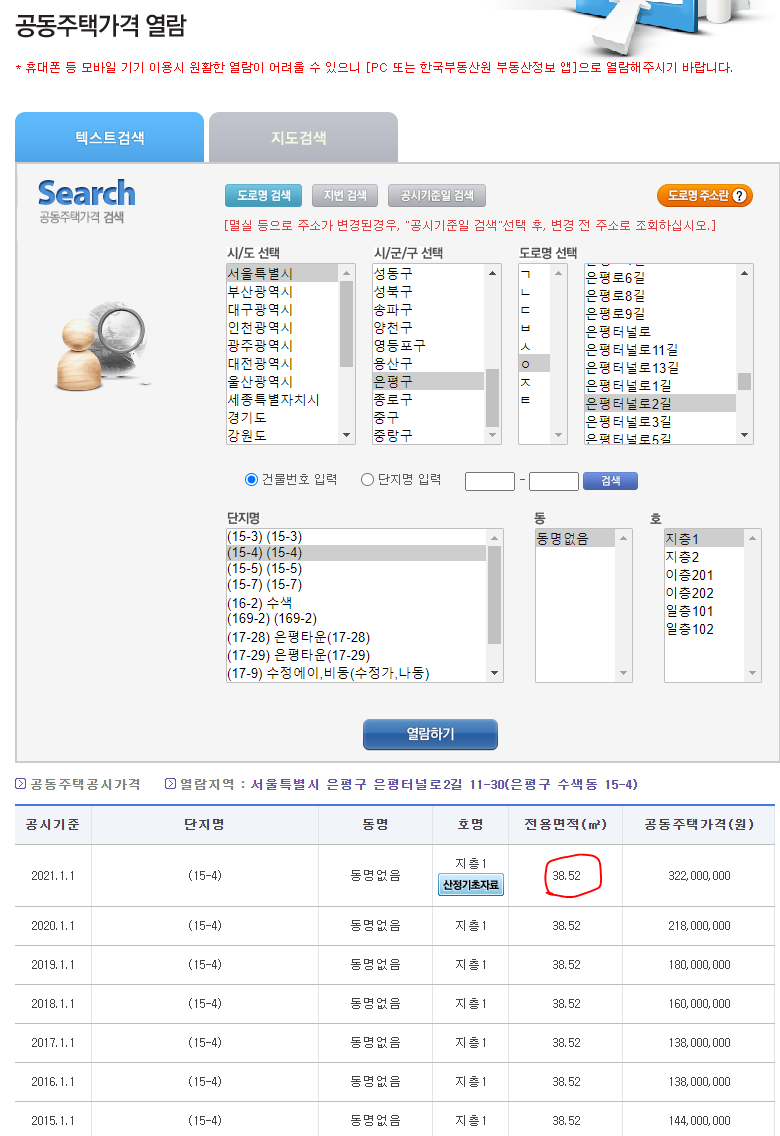Click scroll-down arrow of 시/도 list
The width and height of the screenshot is (780, 1136).
346,435
